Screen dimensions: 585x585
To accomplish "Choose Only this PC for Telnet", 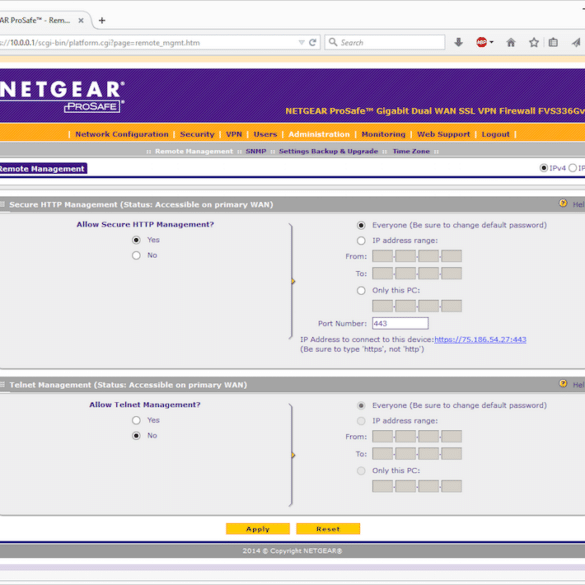I will coord(361,471).
